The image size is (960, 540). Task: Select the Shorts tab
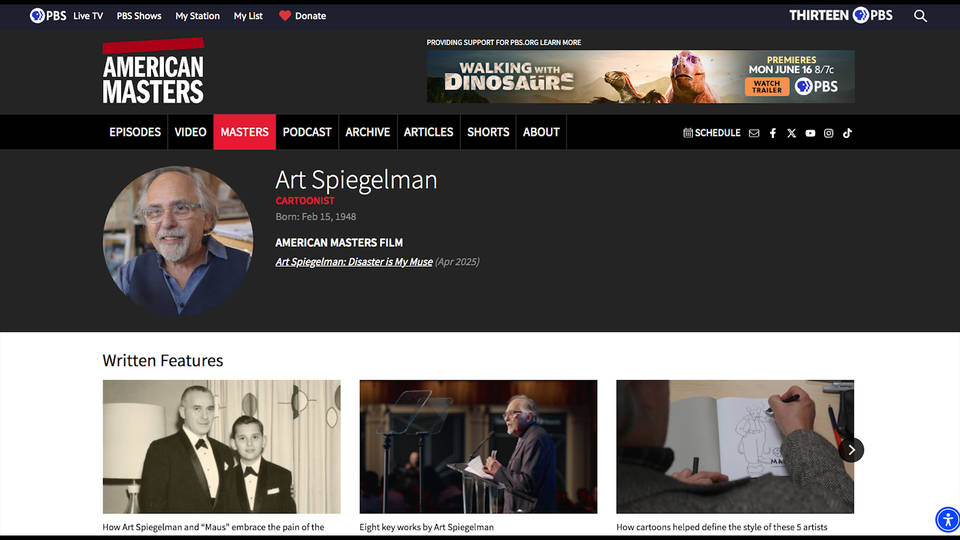488,132
